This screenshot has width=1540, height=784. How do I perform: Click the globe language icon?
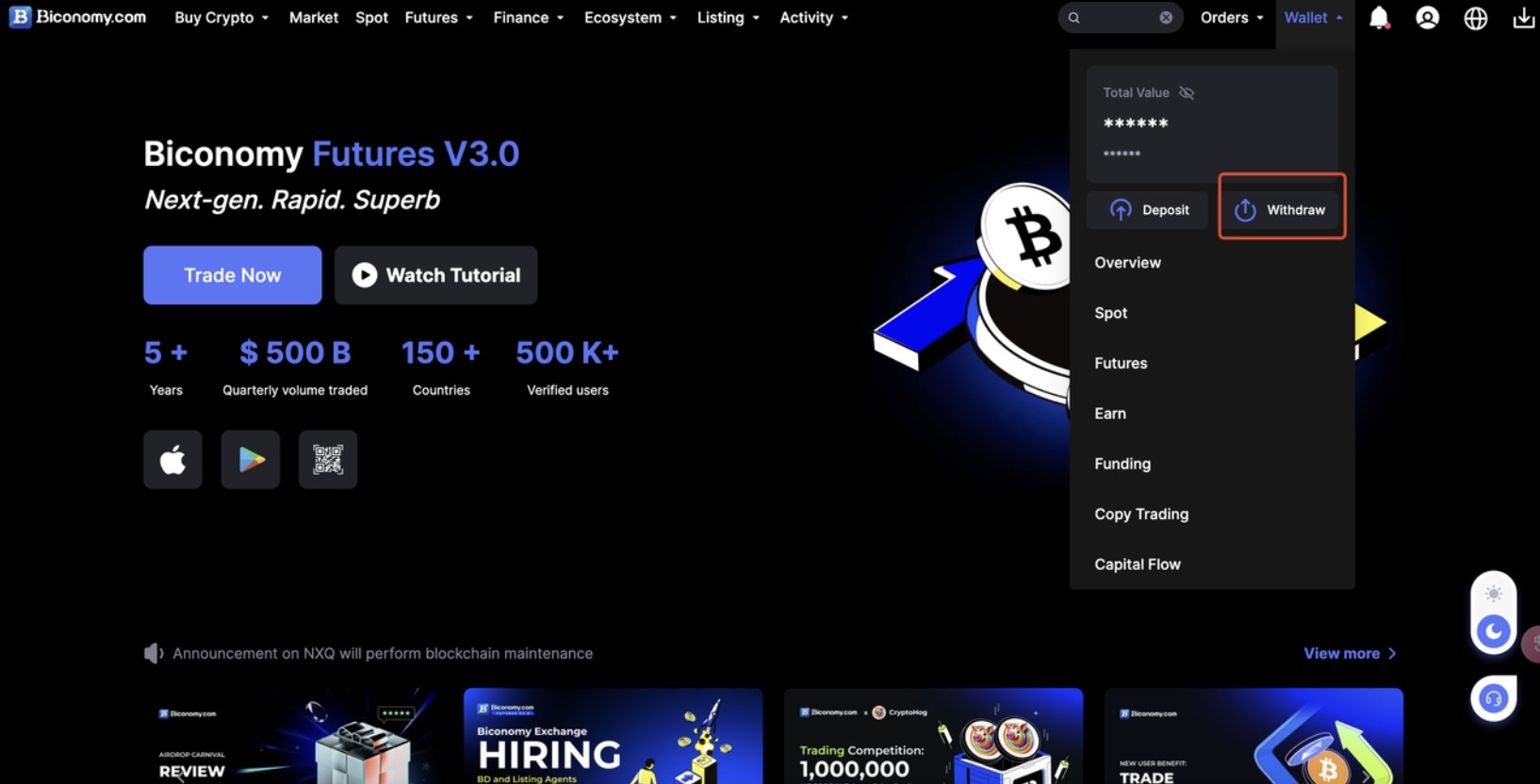[x=1475, y=18]
